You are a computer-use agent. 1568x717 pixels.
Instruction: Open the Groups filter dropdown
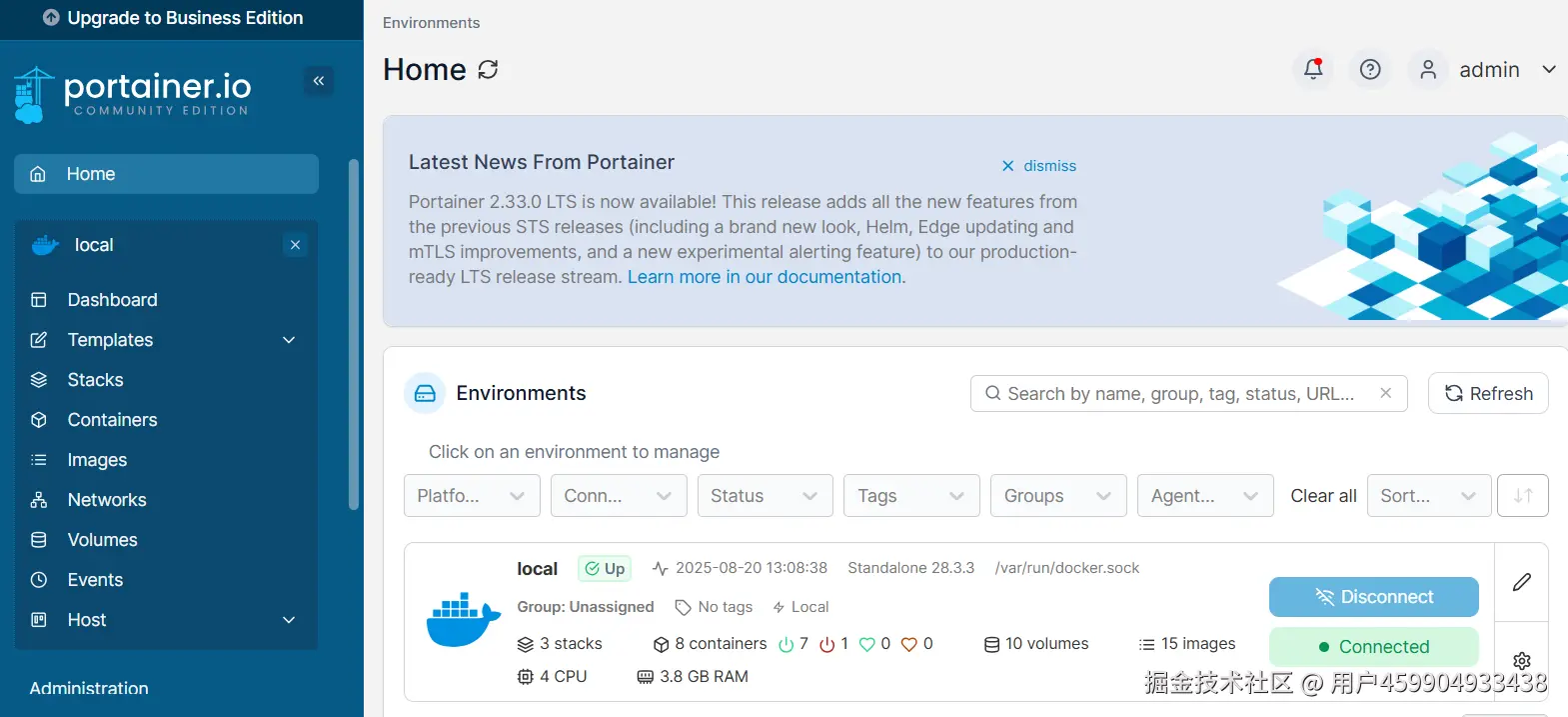coord(1057,496)
